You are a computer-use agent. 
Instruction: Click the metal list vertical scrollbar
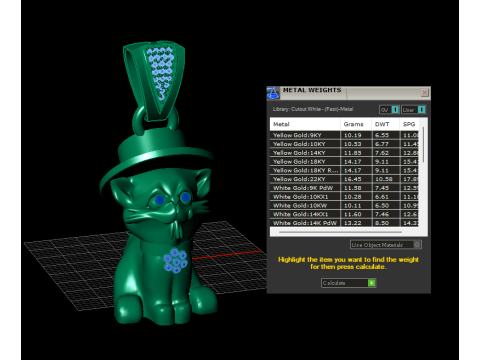(x=424, y=145)
